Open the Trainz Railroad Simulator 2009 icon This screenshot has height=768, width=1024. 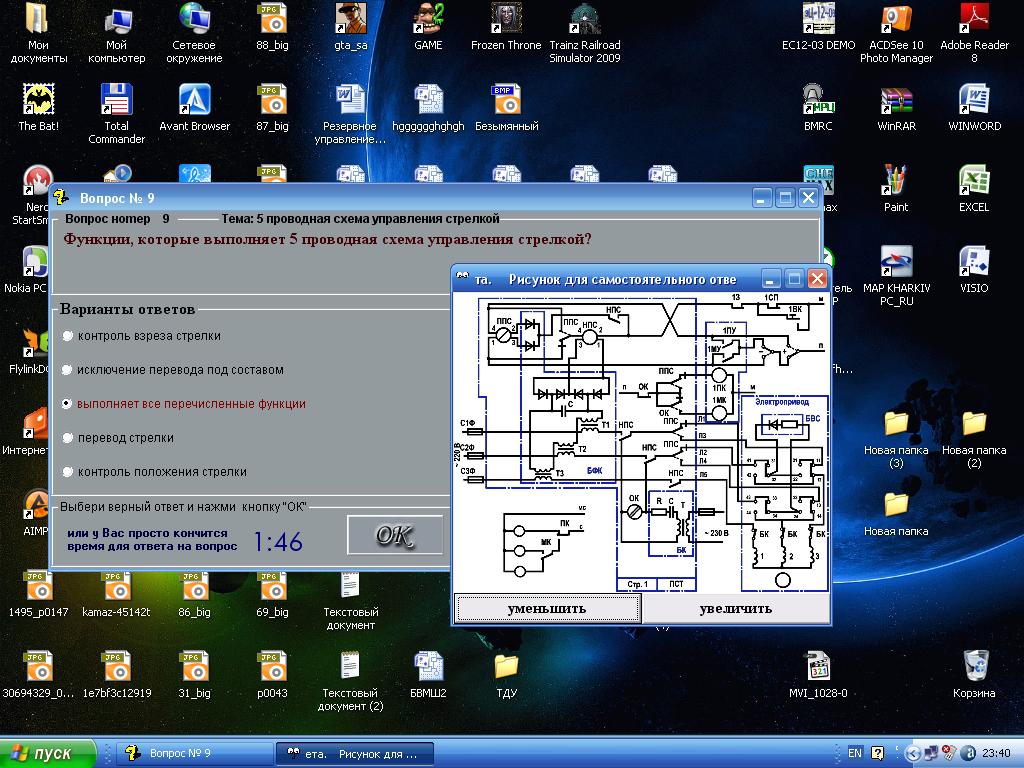click(585, 20)
